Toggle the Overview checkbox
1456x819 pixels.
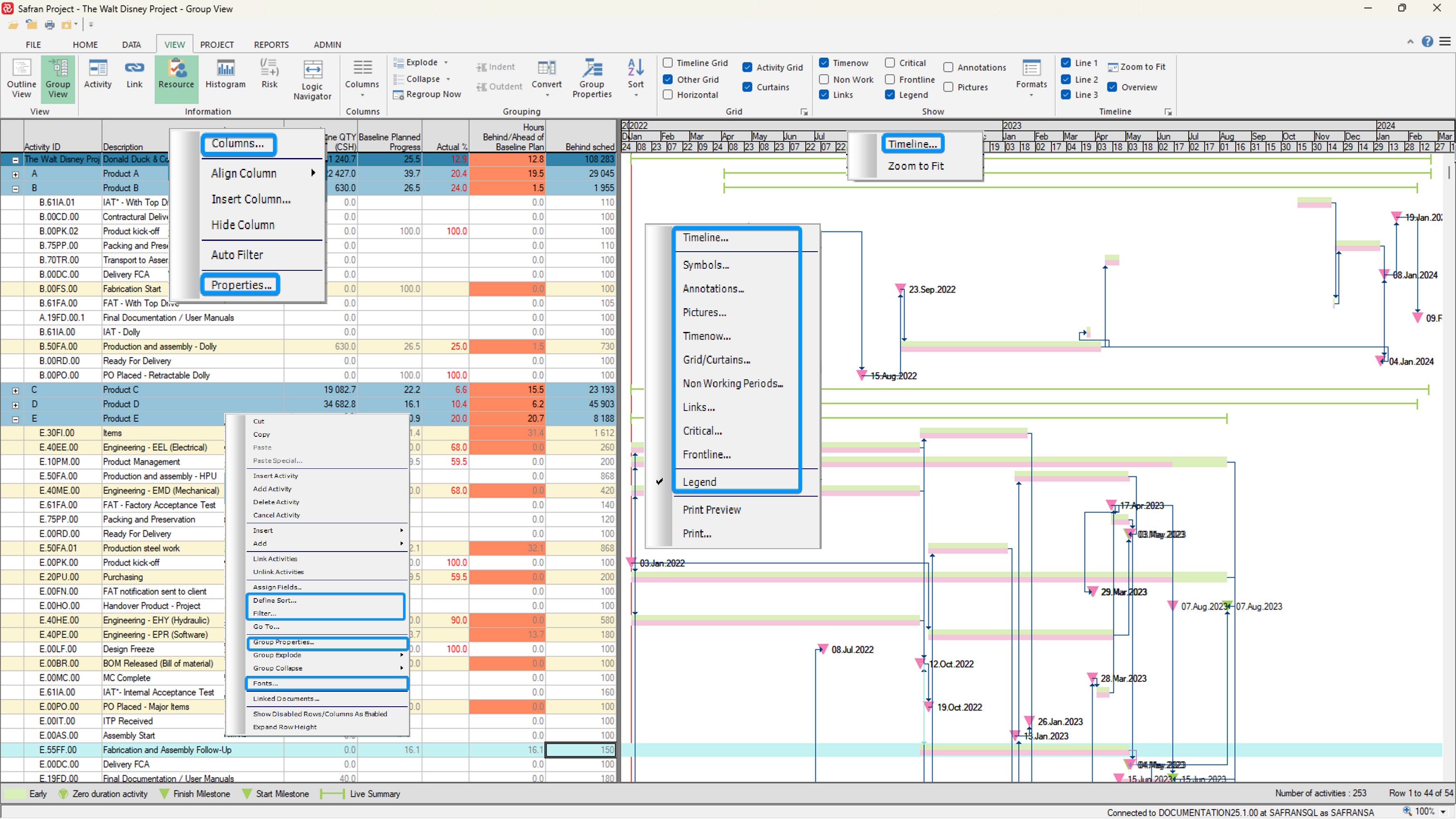1112,87
